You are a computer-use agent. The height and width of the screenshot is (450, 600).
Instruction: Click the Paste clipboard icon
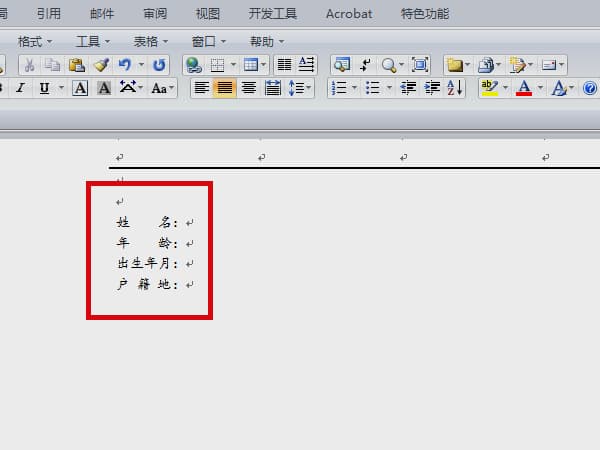77,65
